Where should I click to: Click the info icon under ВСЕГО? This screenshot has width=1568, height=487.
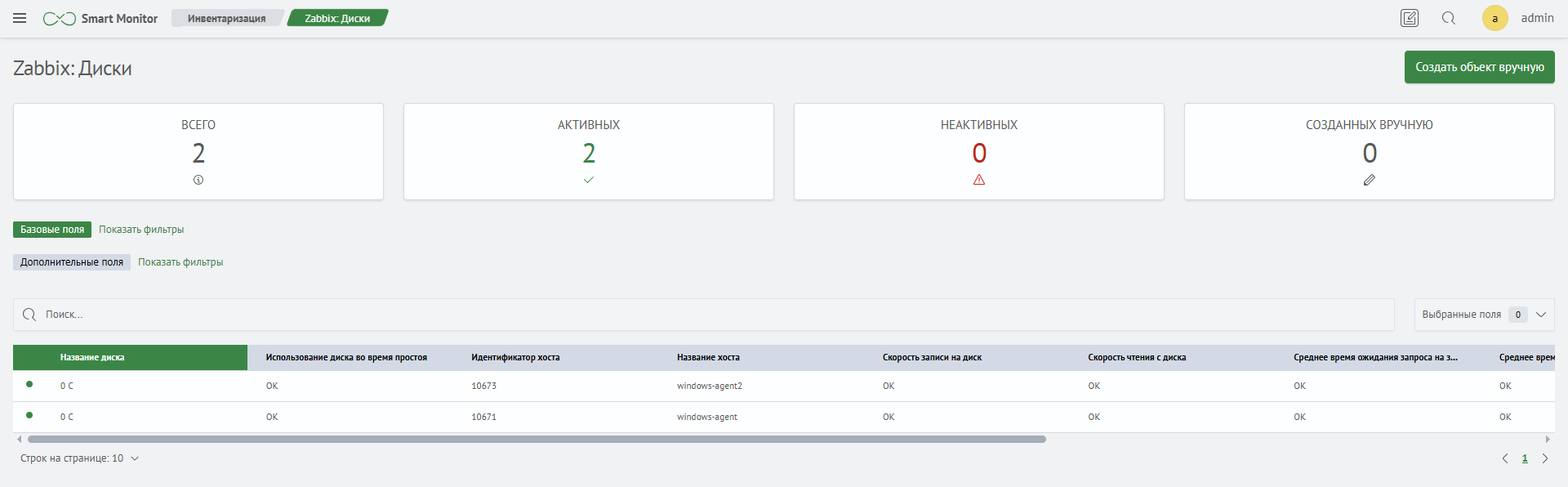point(198,180)
